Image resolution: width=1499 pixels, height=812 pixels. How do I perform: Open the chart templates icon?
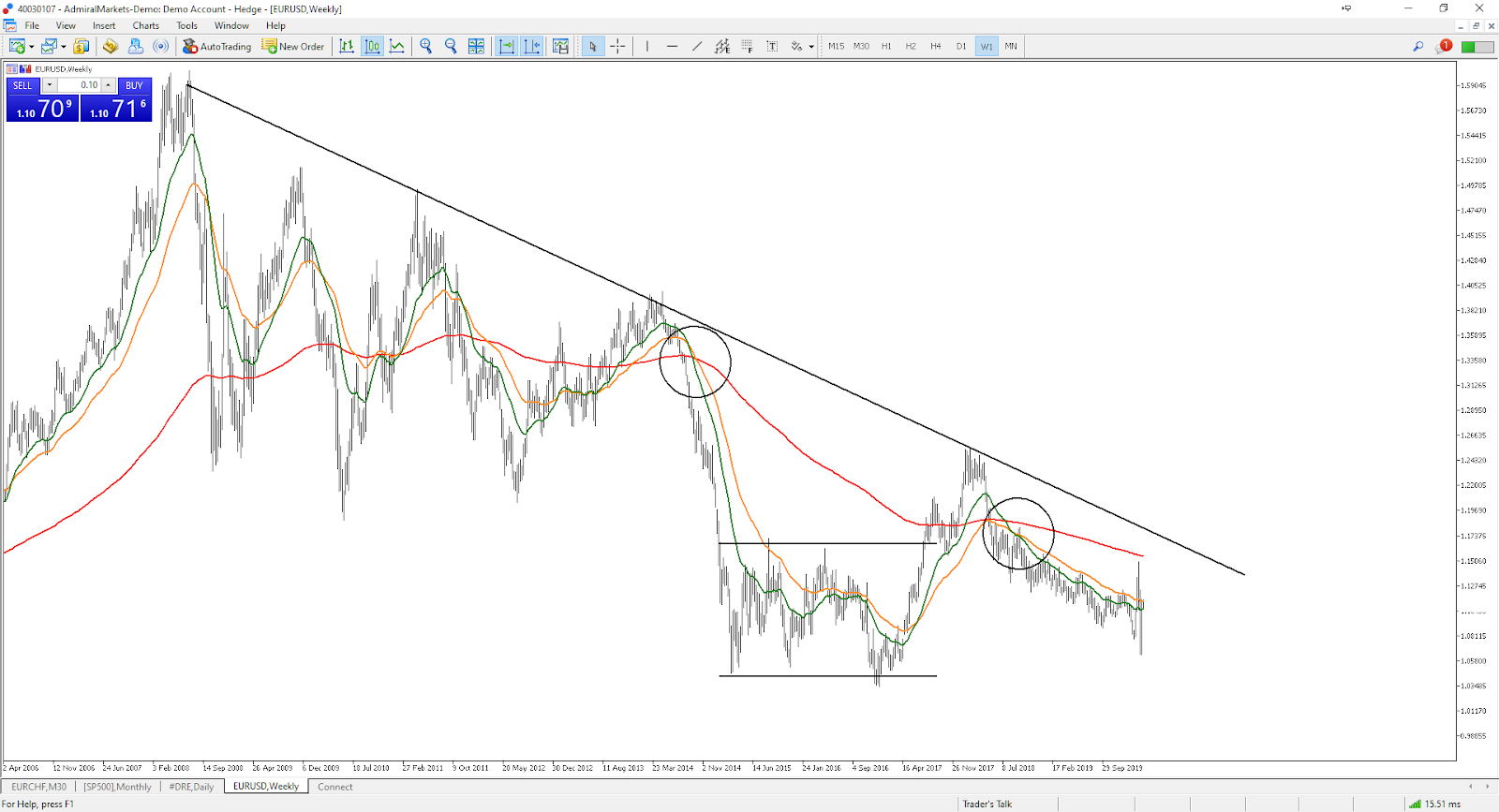tap(560, 46)
